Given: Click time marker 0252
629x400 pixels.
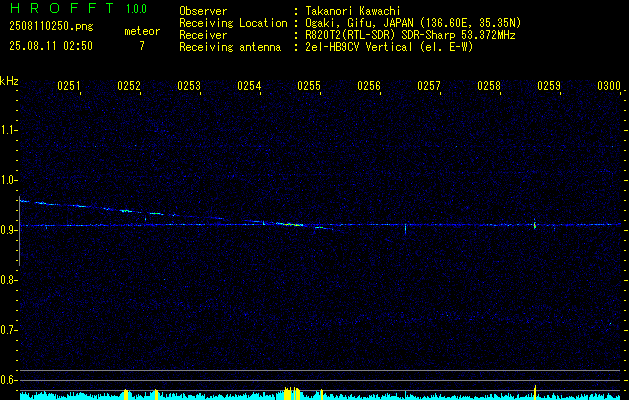Looking at the screenshot, I should click(x=129, y=86).
